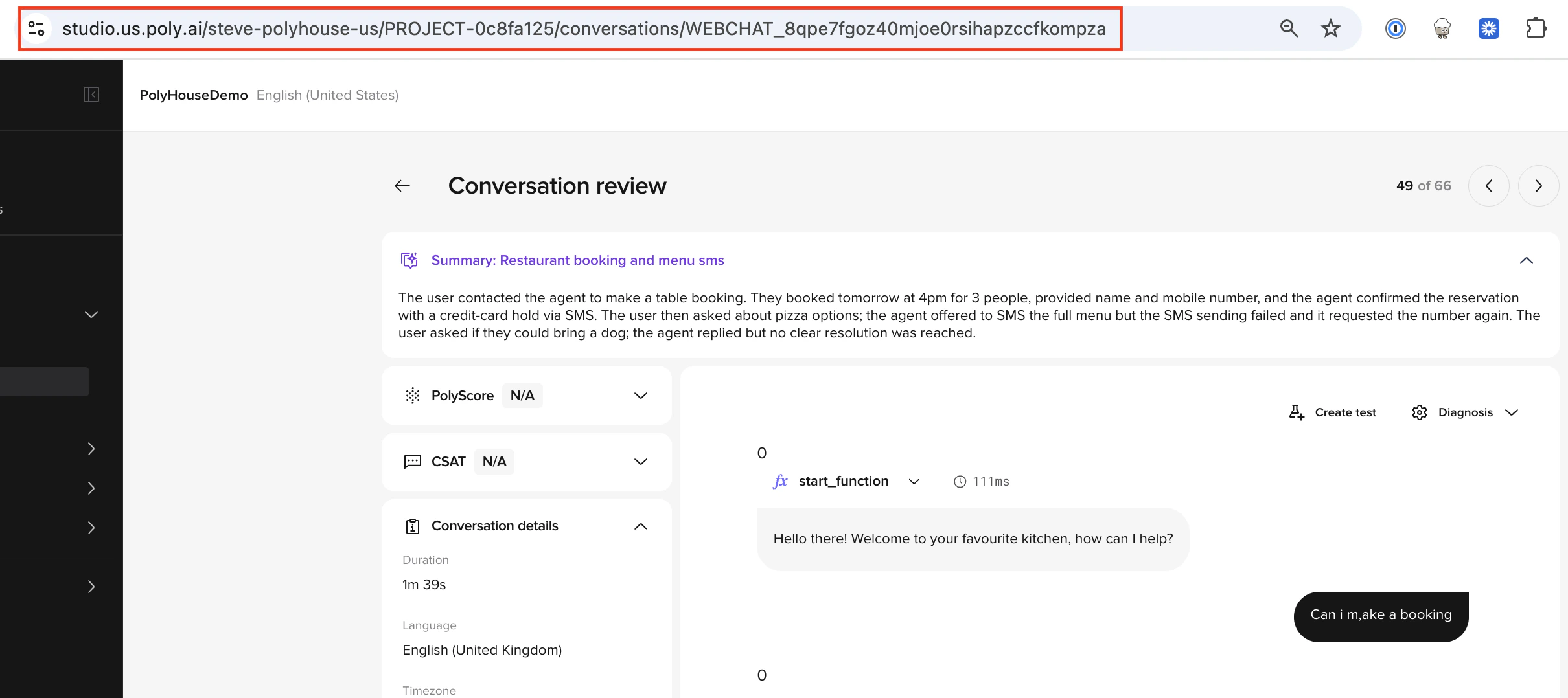Click the PolyScore dotted icon

pyautogui.click(x=413, y=396)
